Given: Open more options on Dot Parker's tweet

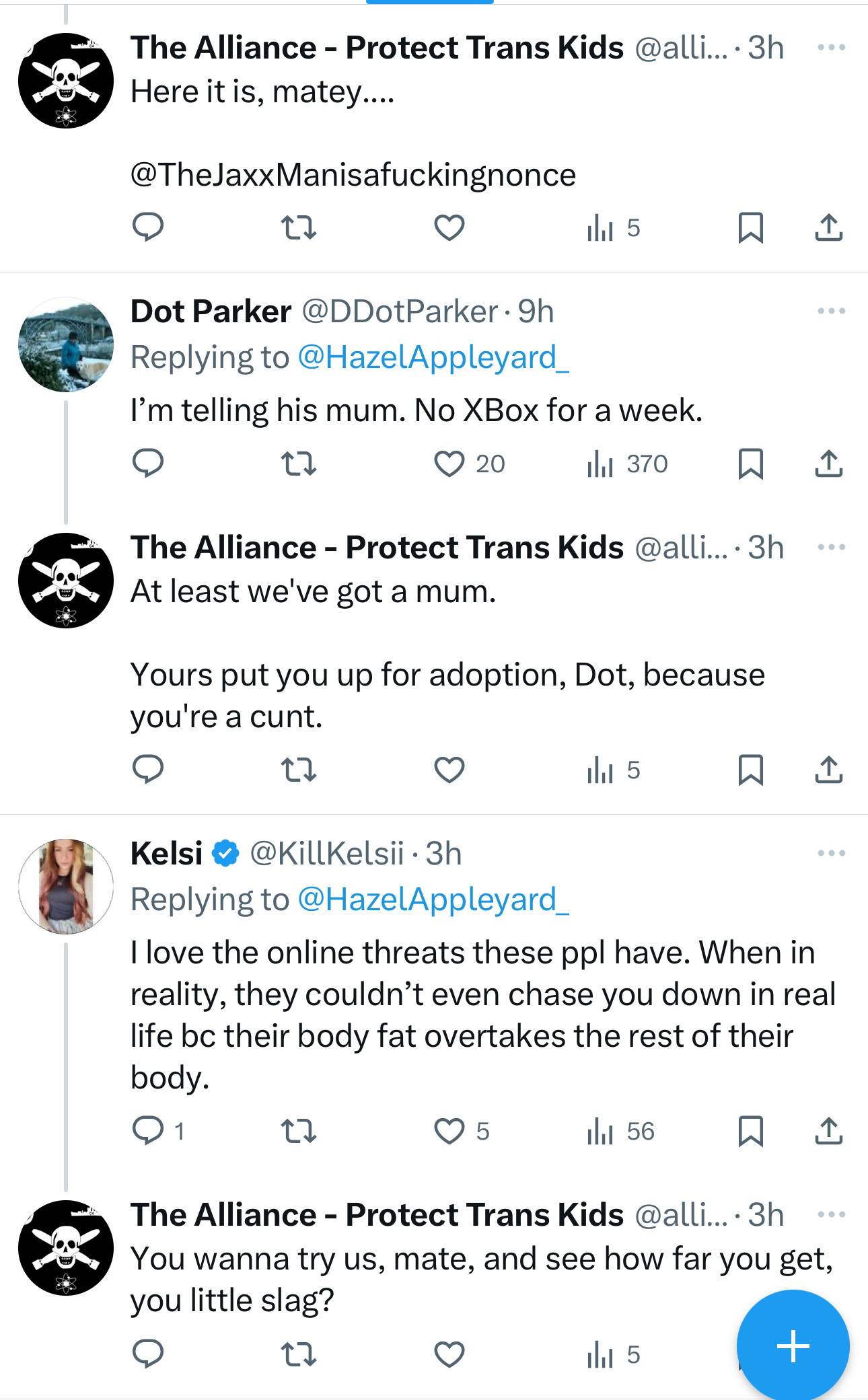Looking at the screenshot, I should click(831, 311).
